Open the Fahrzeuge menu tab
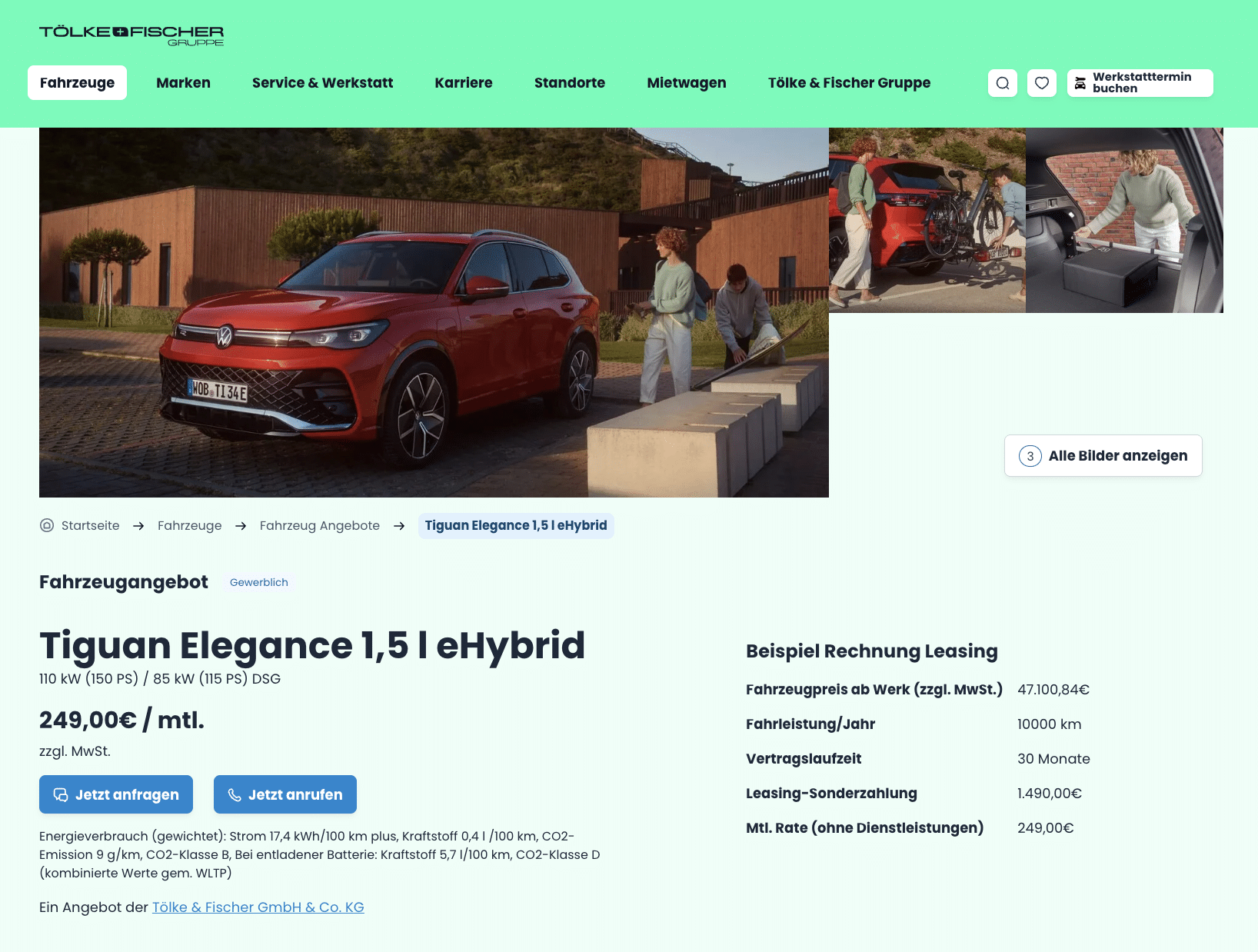Screen dimensions: 1258x952 click(77, 83)
